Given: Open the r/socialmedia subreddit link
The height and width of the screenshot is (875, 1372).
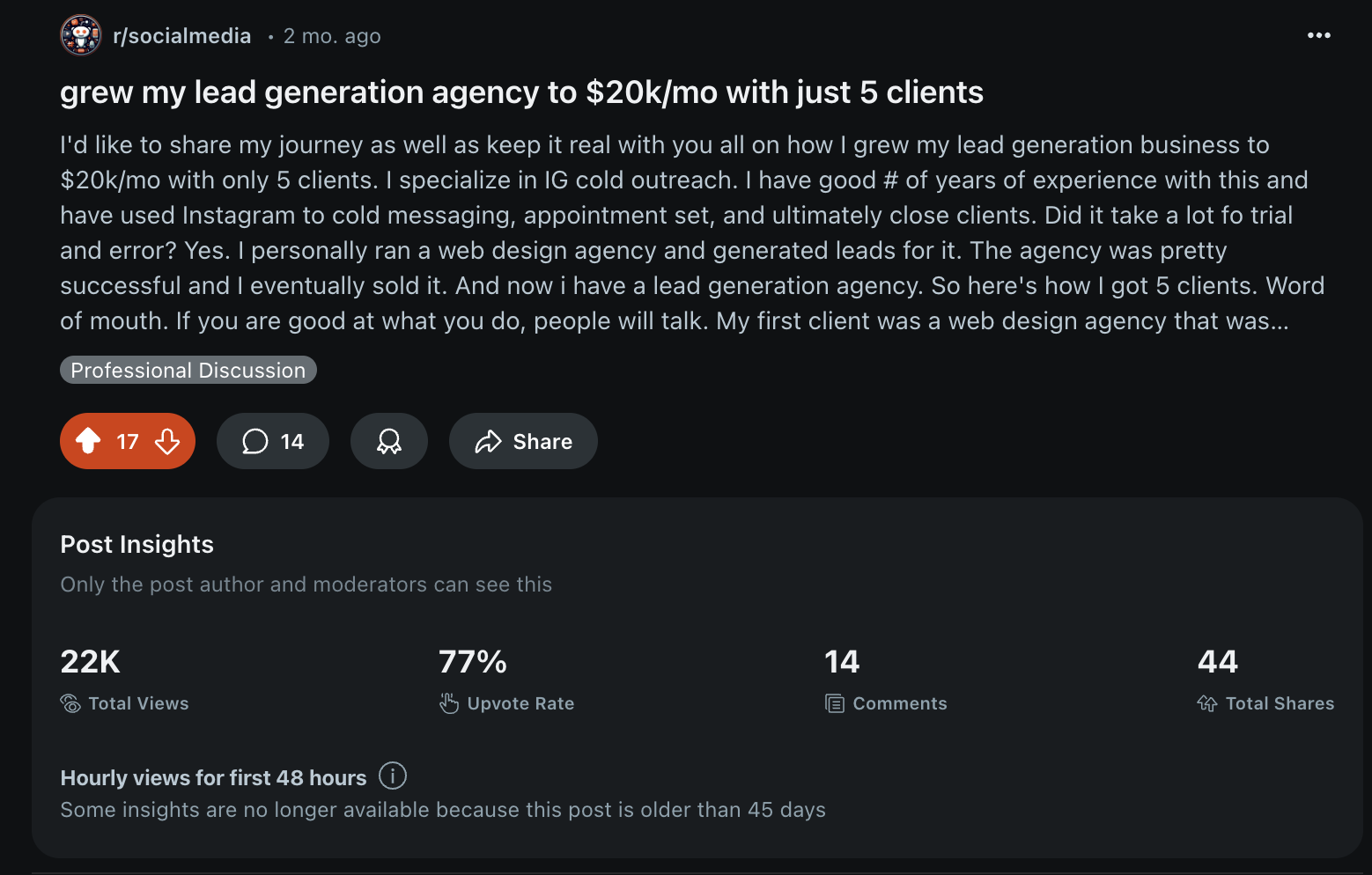Looking at the screenshot, I should [182, 36].
